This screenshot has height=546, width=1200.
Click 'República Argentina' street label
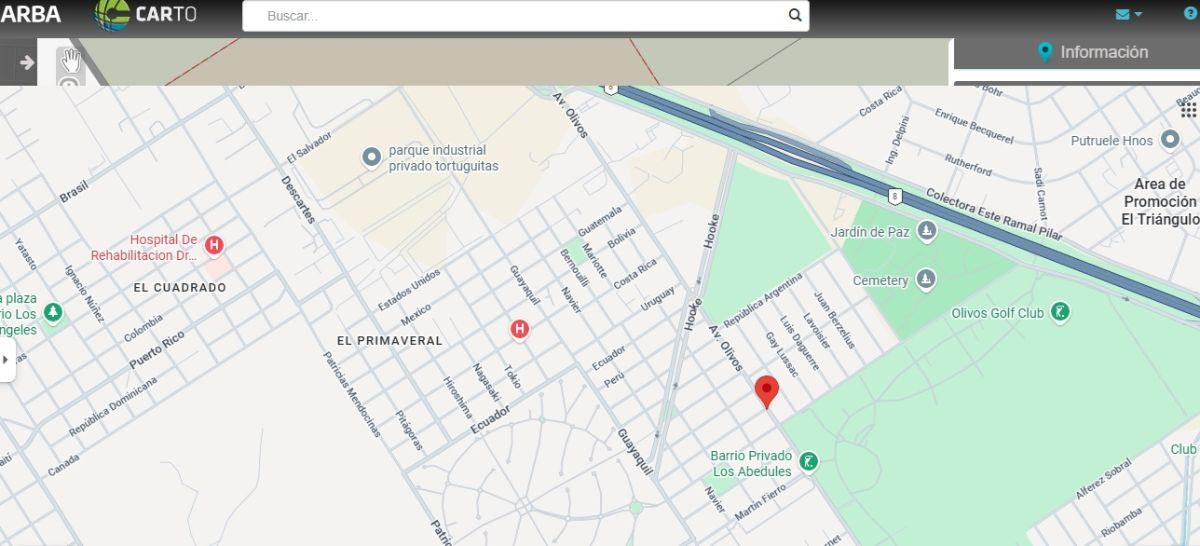762,300
